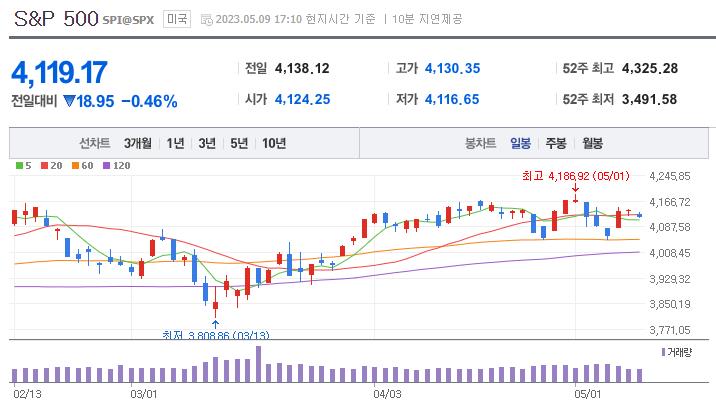
Task: Click the green 5-day moving average swatch
Action: 19,166
